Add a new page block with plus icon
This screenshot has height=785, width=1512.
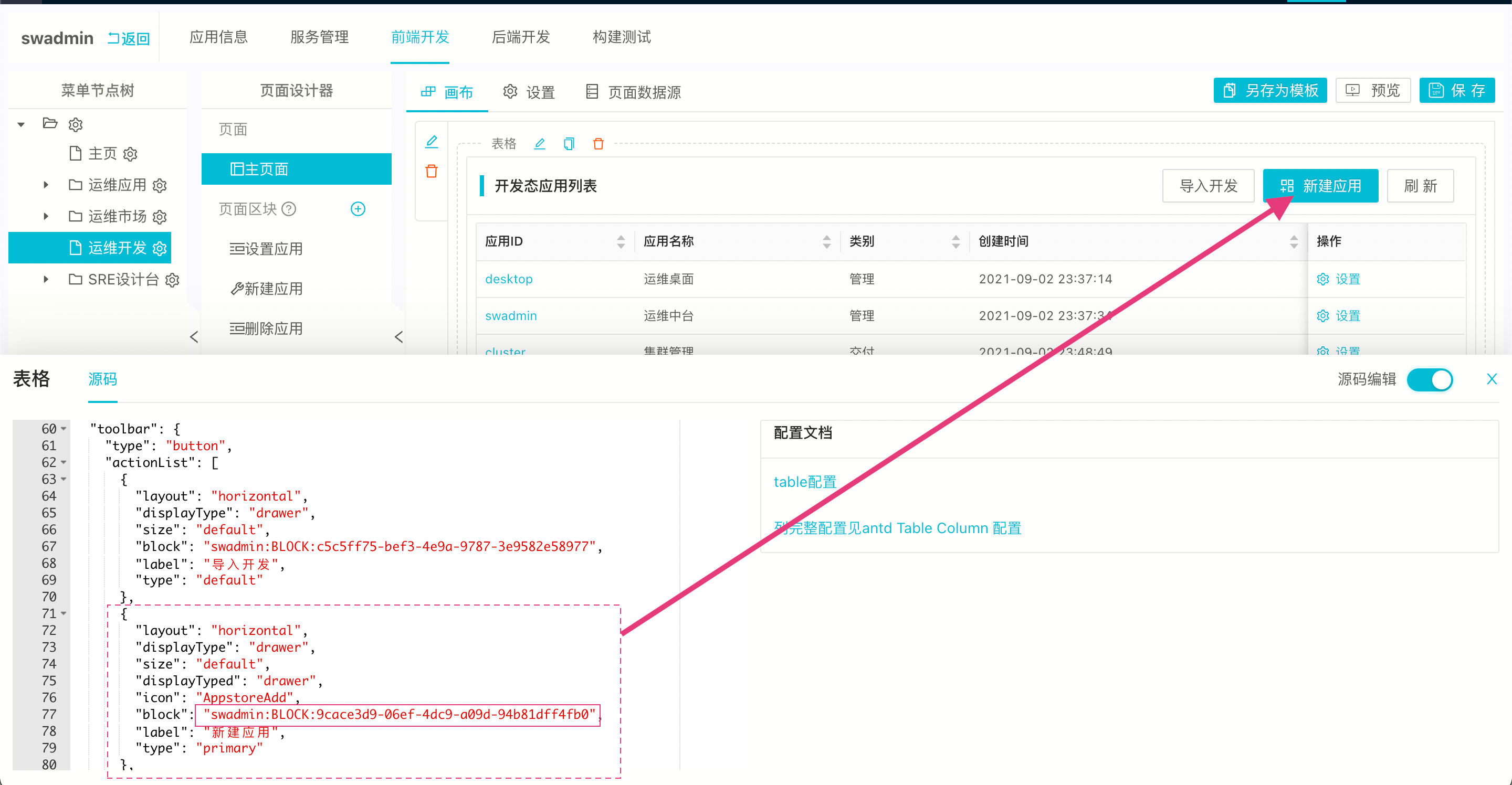point(358,209)
